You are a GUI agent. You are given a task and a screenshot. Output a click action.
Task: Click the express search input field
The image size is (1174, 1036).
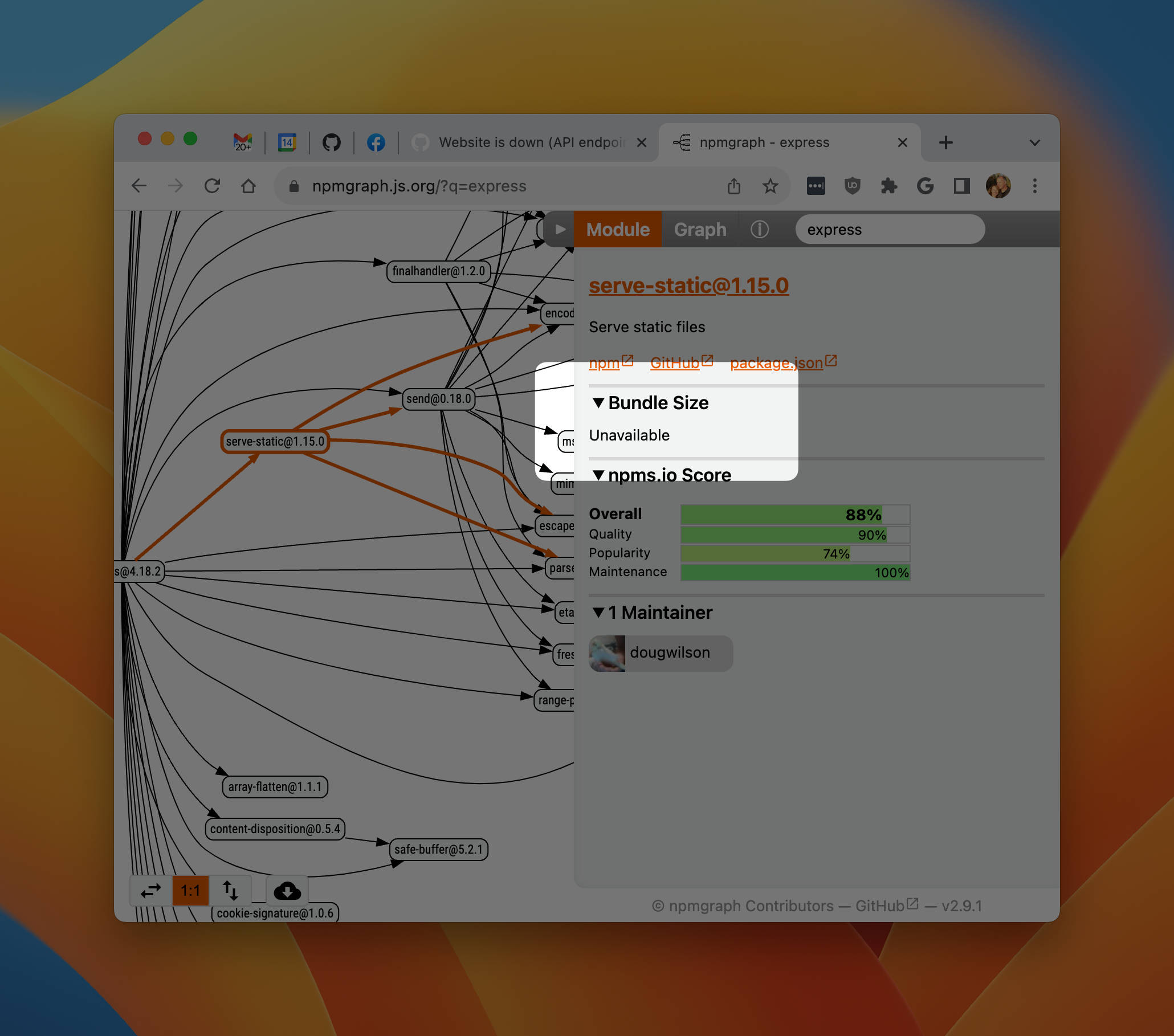[889, 229]
